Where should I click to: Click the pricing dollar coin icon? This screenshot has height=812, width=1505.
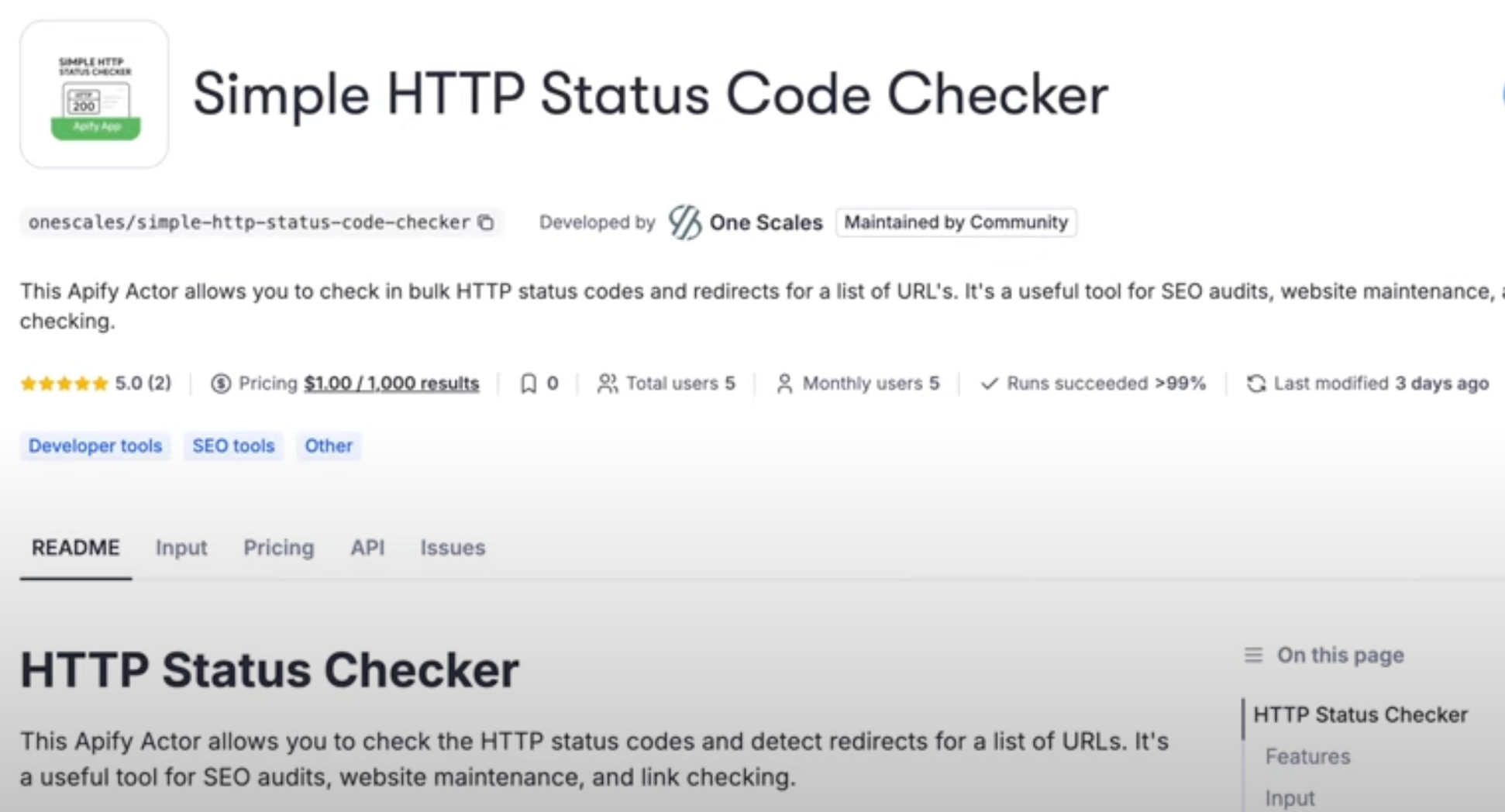[x=221, y=384]
